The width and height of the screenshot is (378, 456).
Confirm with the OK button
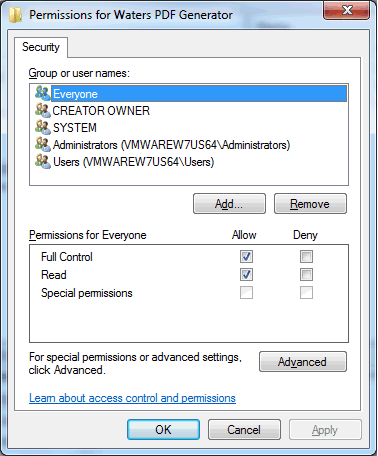(x=163, y=430)
